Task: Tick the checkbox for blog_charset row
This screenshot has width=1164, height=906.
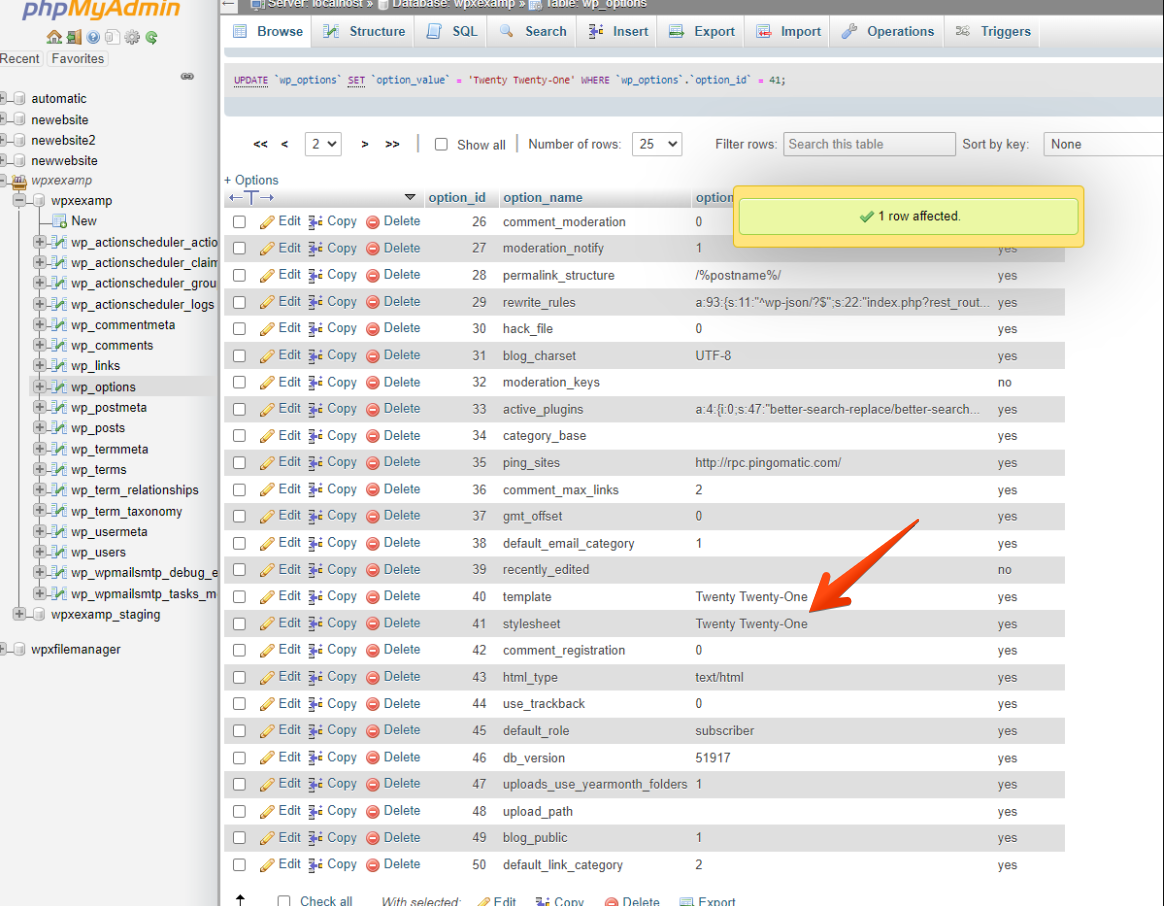Action: [239, 356]
